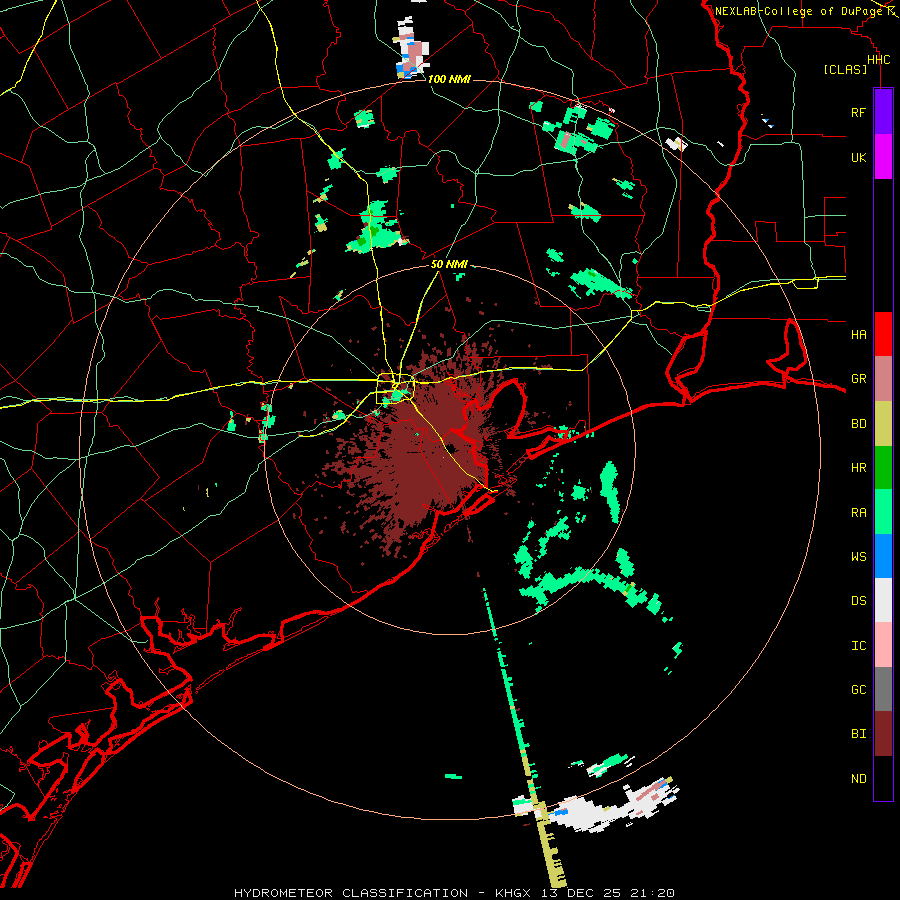This screenshot has height=900, width=900.
Task: Click the HYDROMETEOR CLASSIFICATION title text
Action: (x=351, y=893)
